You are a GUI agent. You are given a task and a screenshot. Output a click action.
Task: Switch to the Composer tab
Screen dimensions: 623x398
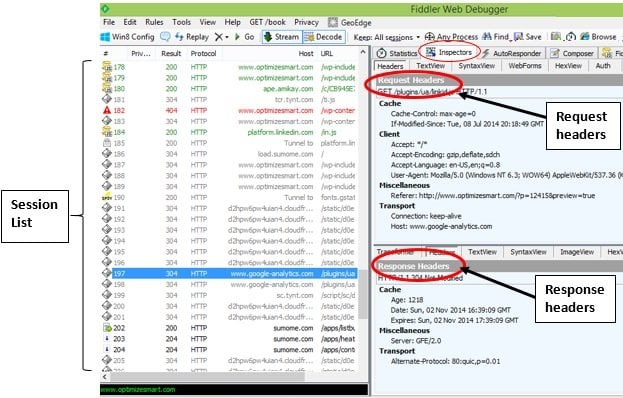click(x=572, y=53)
